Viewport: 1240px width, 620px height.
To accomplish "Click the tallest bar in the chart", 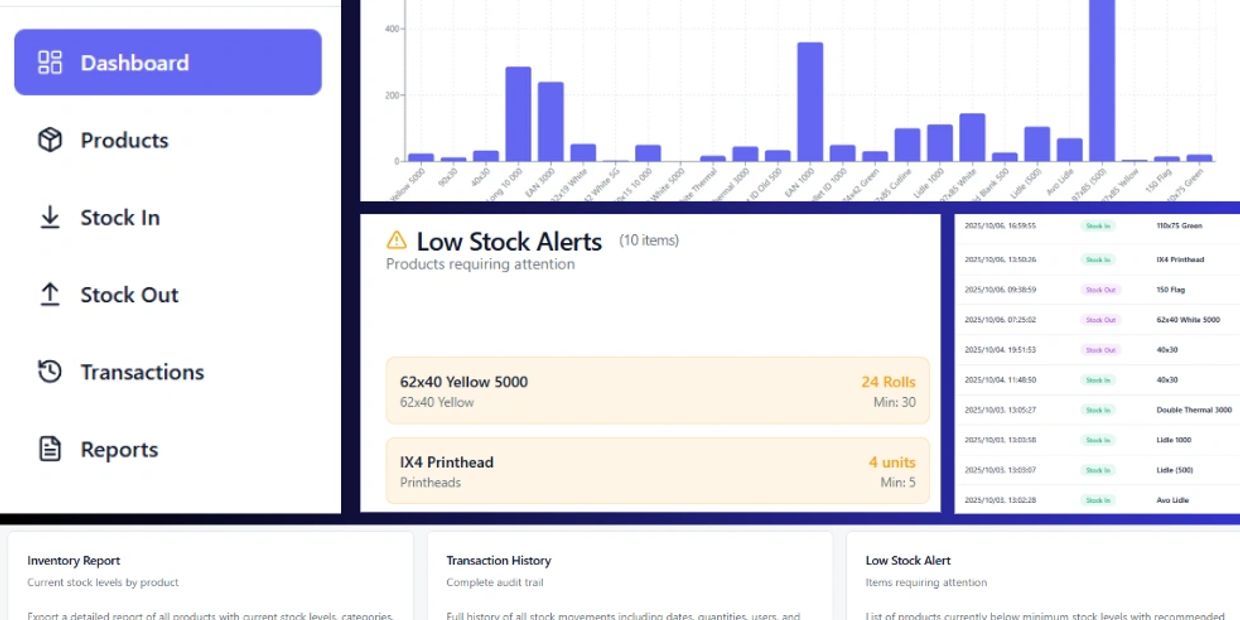I will click(1101, 80).
